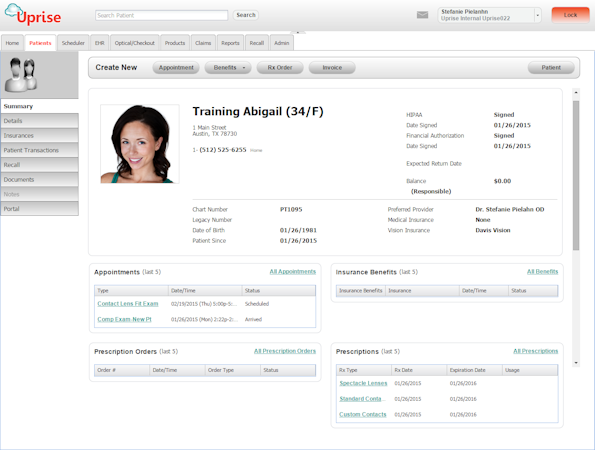The image size is (595, 450).
Task: Click the vertical scrollbar thumb
Action: [576, 175]
